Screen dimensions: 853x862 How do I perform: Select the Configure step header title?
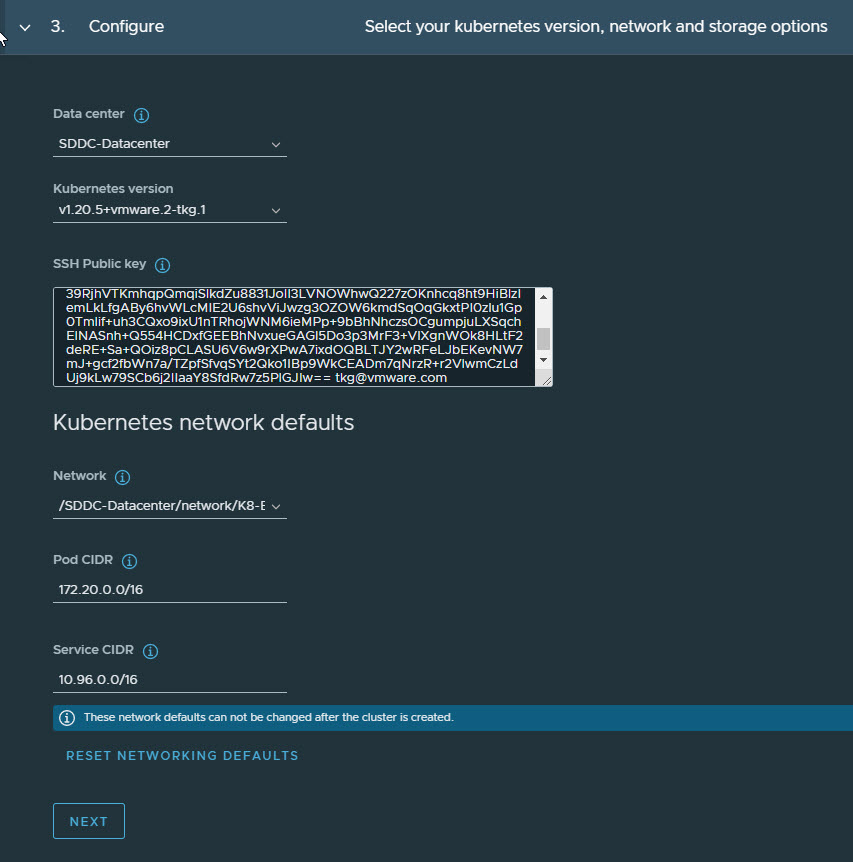coord(126,27)
